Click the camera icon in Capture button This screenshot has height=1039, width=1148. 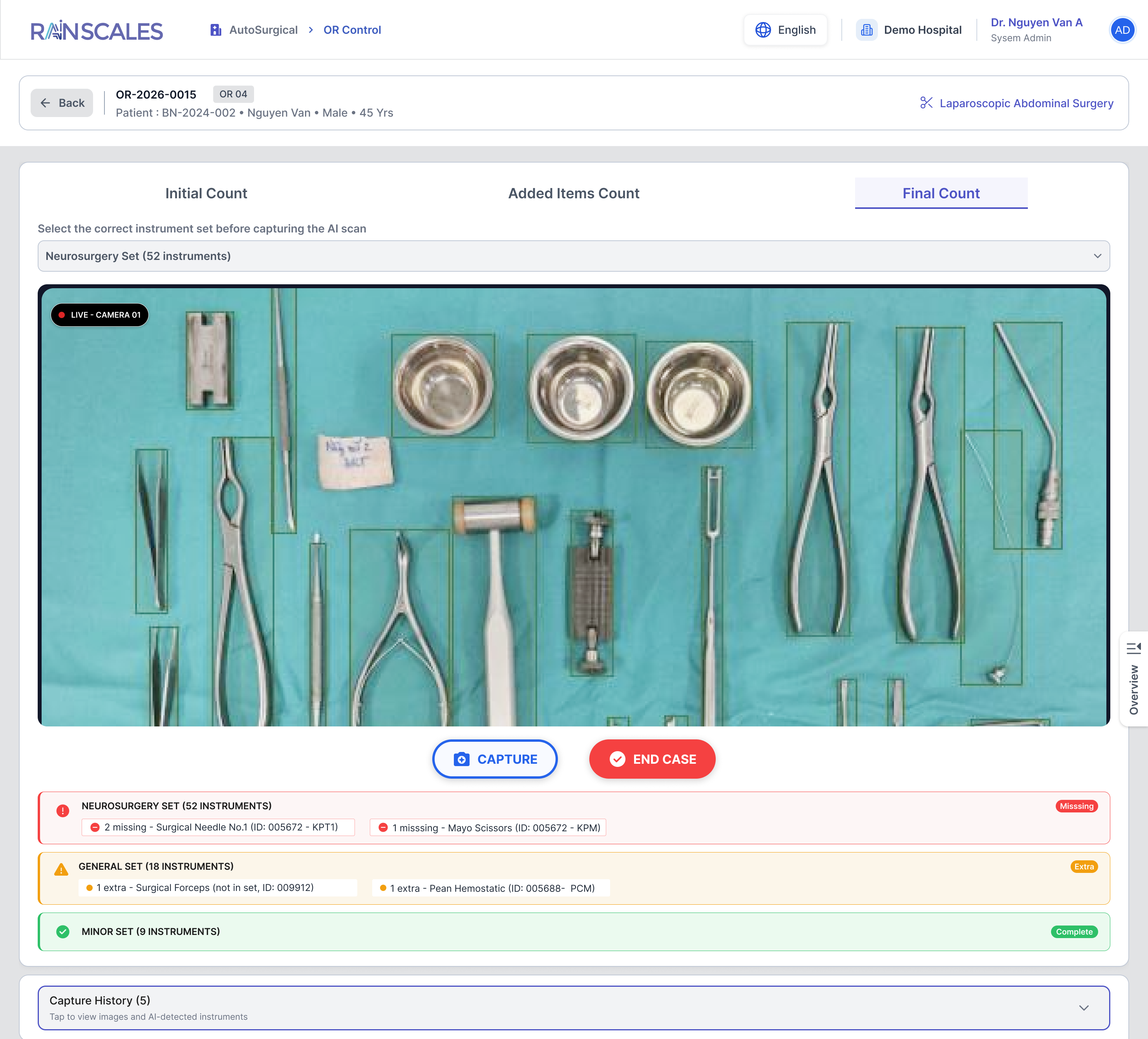click(461, 759)
